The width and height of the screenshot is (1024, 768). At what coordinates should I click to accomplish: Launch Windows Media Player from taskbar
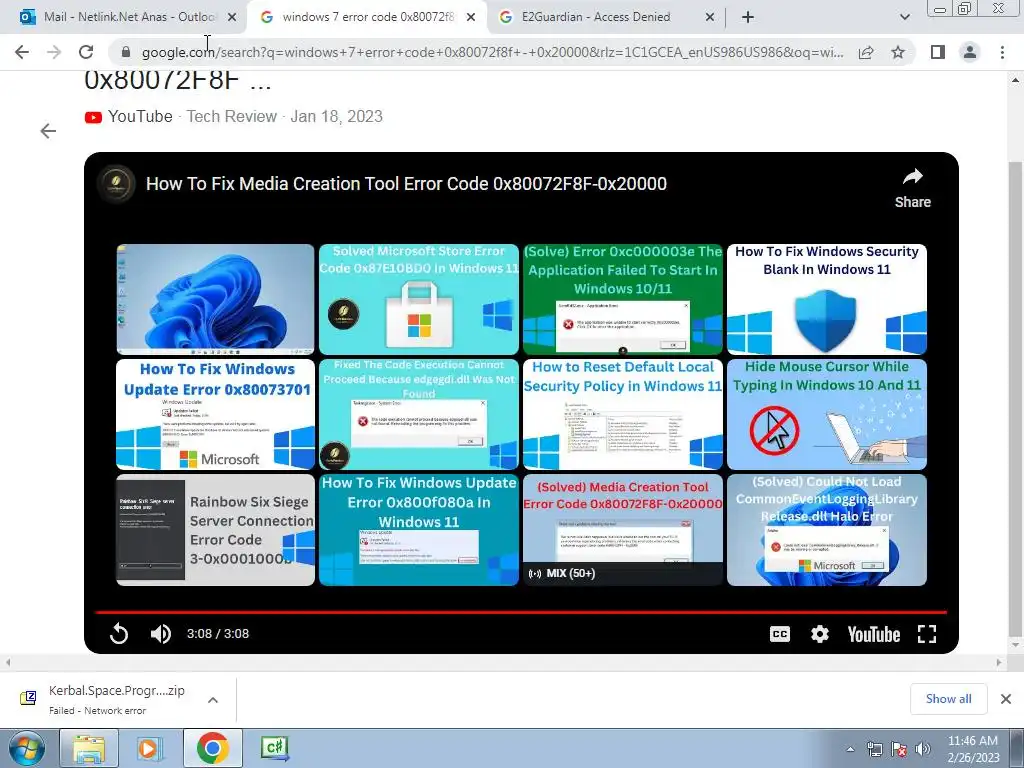(x=148, y=748)
